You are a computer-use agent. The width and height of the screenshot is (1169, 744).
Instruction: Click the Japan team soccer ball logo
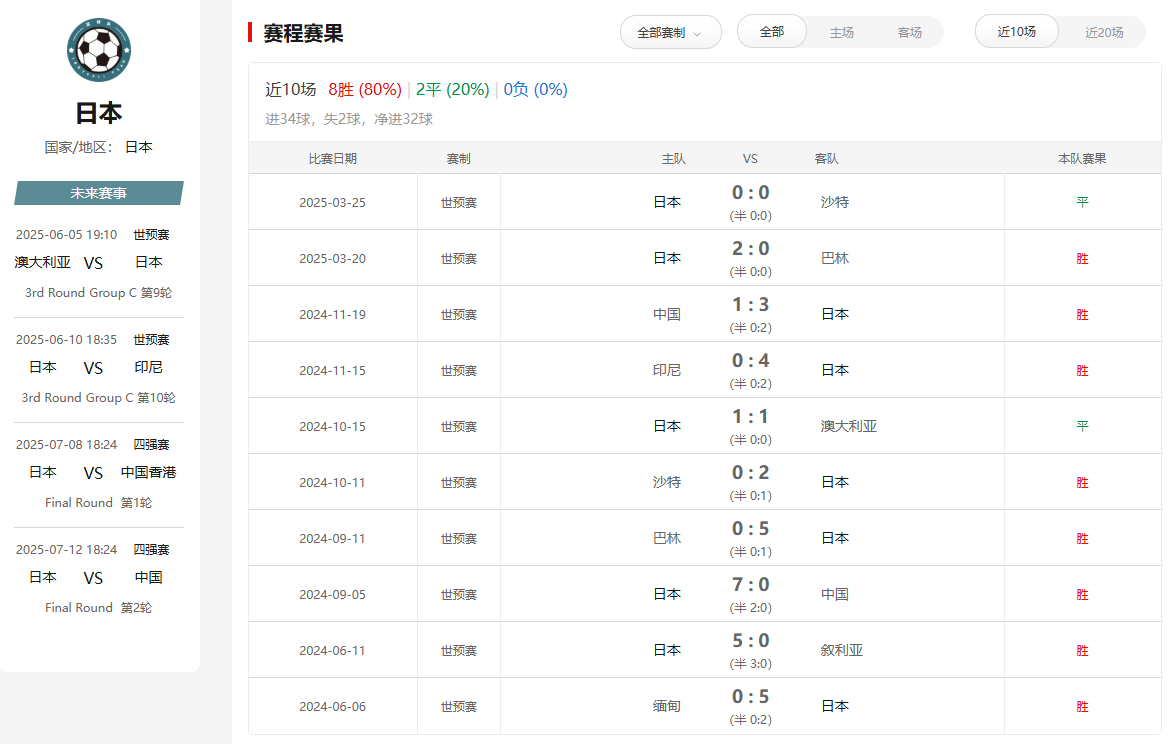99,49
